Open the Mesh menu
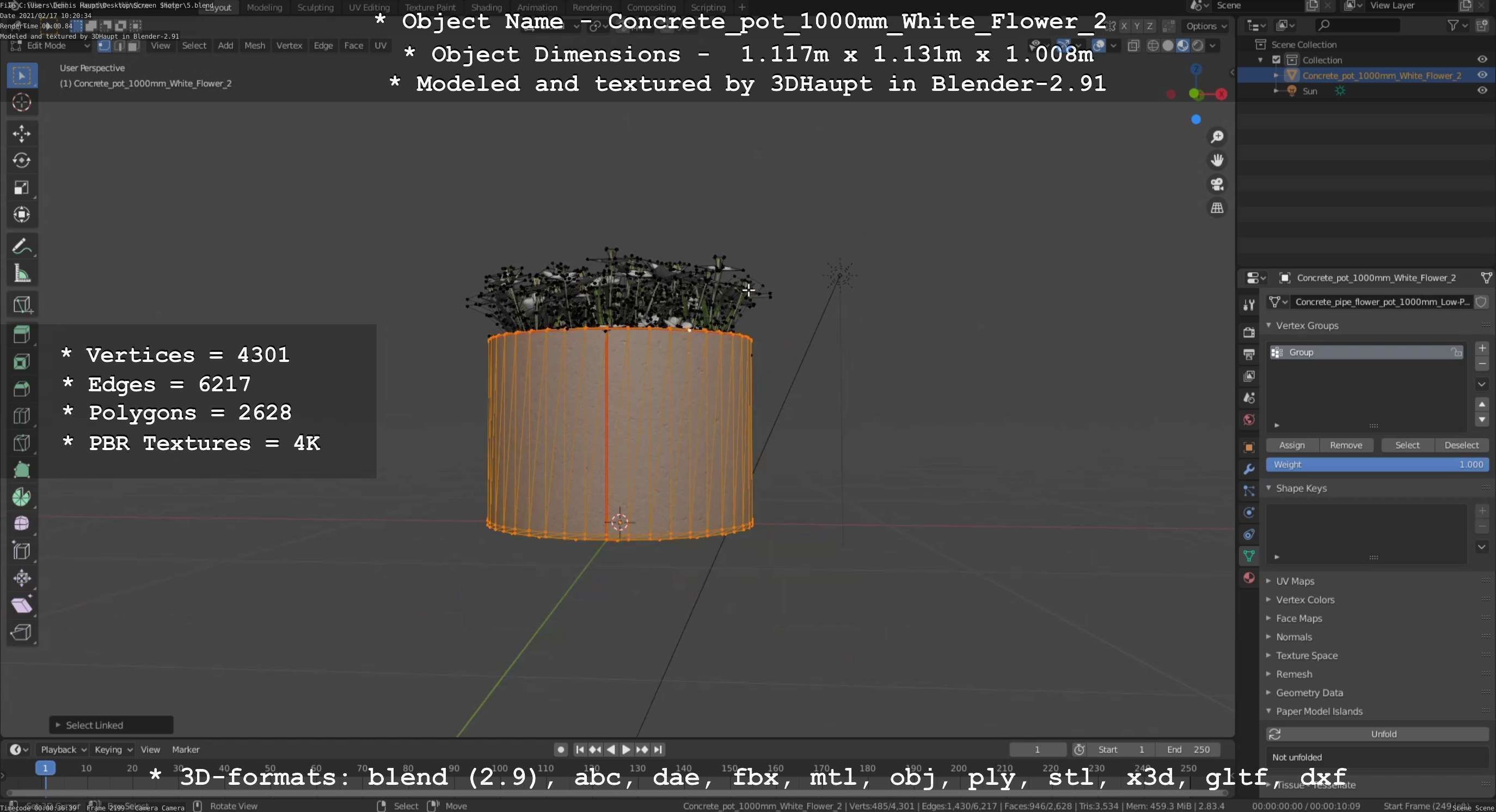Image resolution: width=1496 pixels, height=812 pixels. click(x=254, y=46)
